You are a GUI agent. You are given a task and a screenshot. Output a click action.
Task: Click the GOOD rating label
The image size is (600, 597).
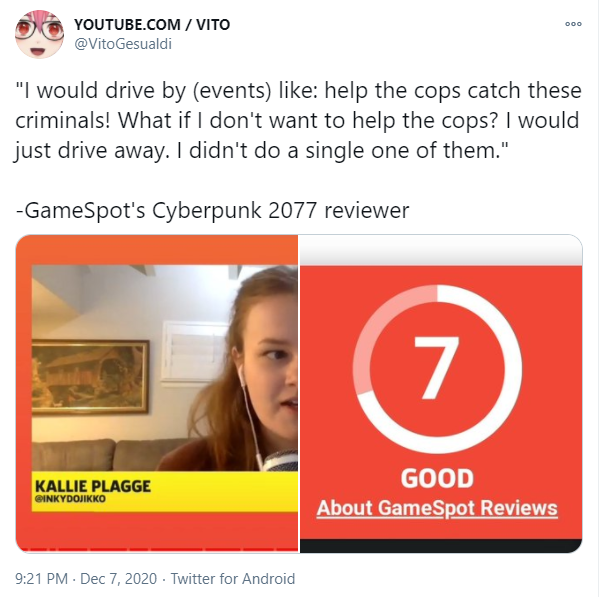(x=437, y=478)
